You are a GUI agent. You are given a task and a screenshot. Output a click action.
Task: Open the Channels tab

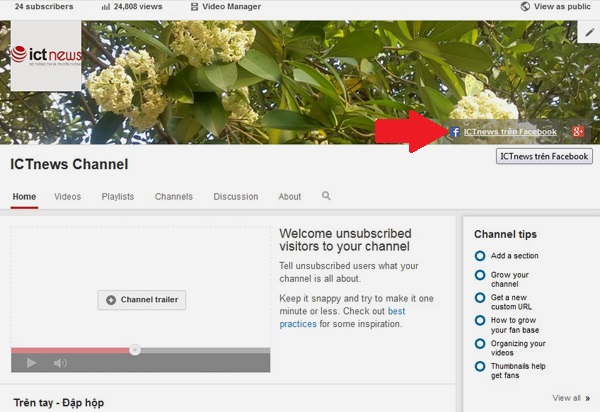tap(174, 197)
